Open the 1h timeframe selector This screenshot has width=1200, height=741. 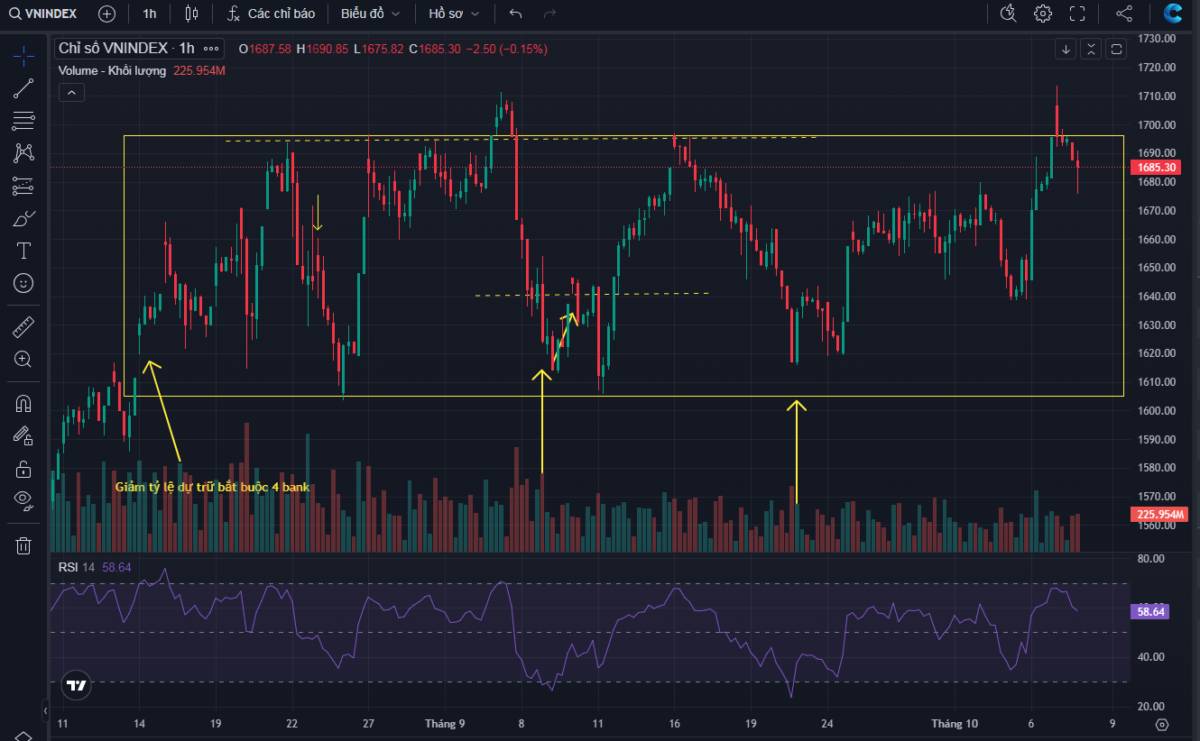150,14
